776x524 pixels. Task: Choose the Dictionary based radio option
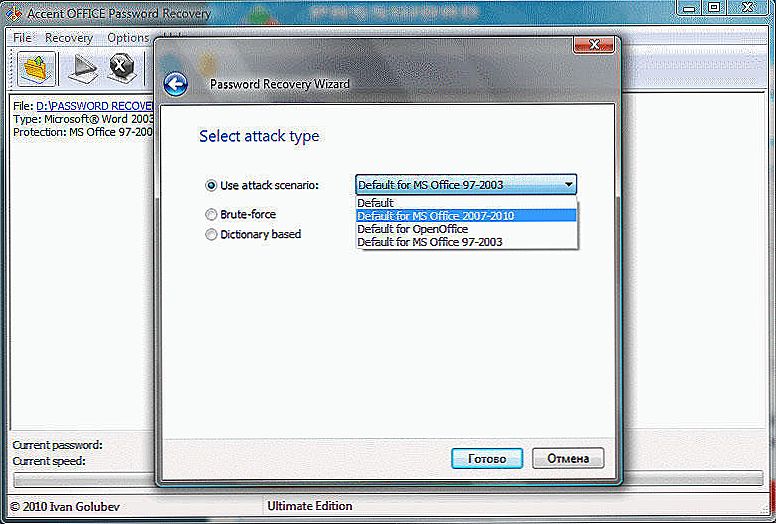tap(211, 234)
